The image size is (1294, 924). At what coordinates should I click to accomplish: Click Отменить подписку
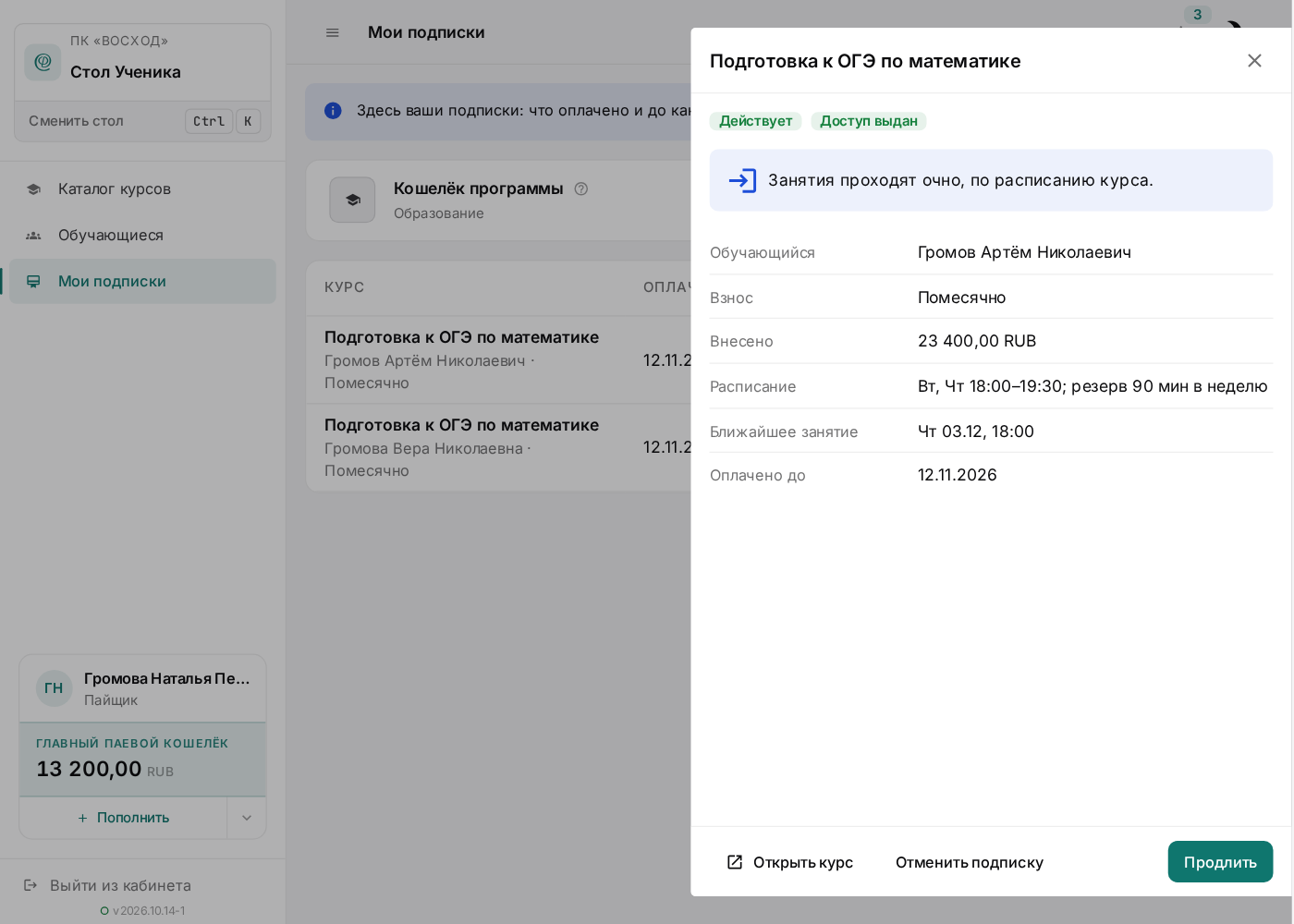(x=970, y=862)
